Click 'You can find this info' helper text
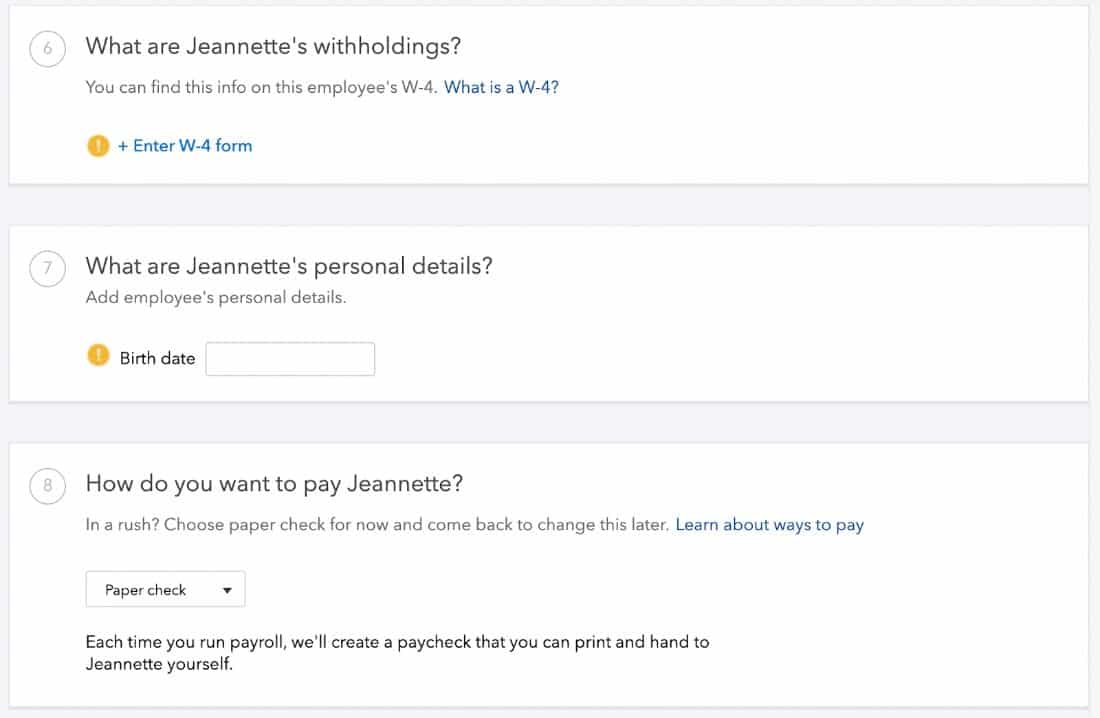Viewport: 1100px width, 718px height. click(x=262, y=88)
